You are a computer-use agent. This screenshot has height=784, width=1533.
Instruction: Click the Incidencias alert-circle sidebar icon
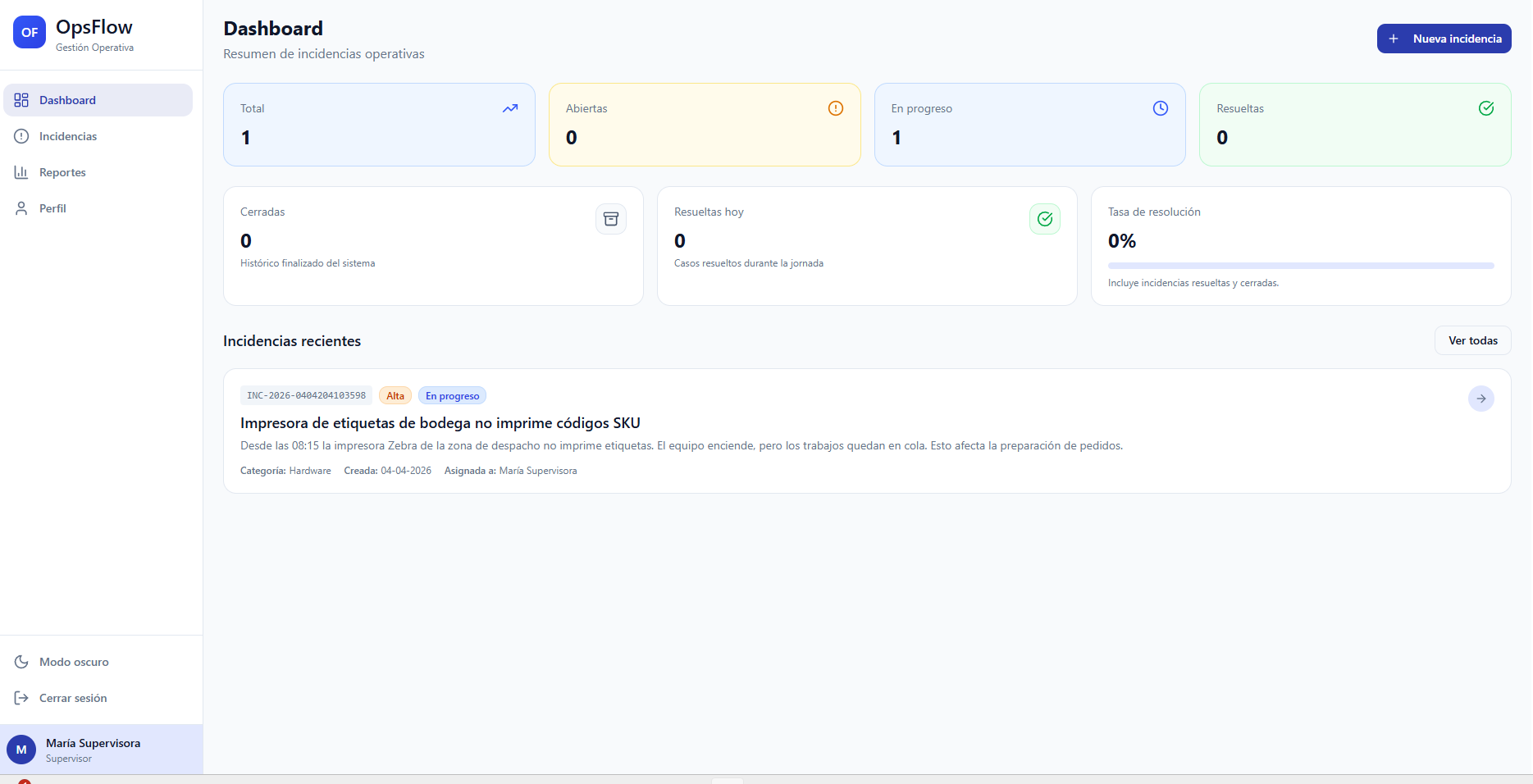[21, 136]
